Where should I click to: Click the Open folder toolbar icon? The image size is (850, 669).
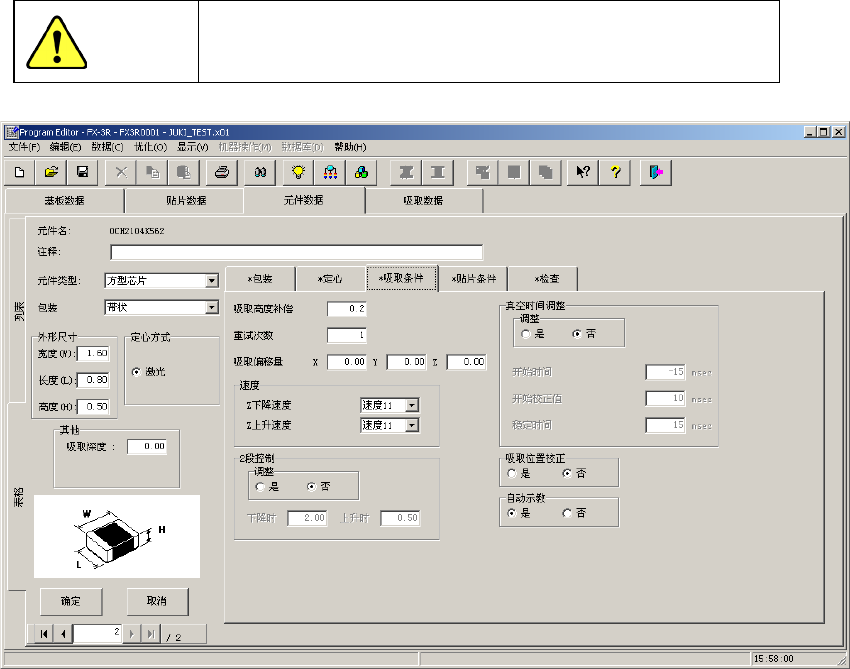click(x=51, y=172)
